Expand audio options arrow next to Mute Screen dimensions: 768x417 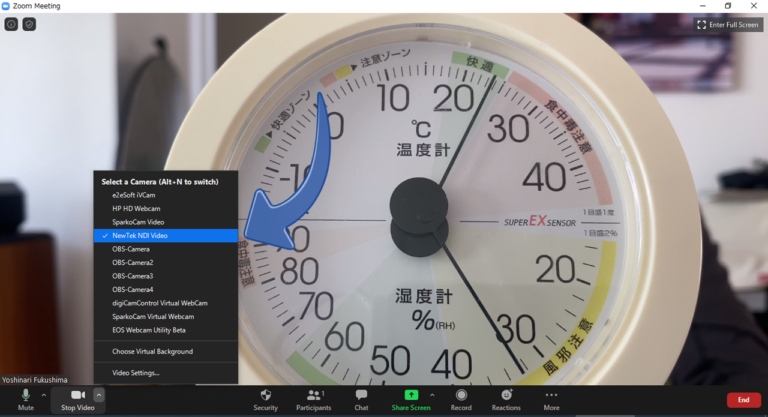click(x=44, y=395)
